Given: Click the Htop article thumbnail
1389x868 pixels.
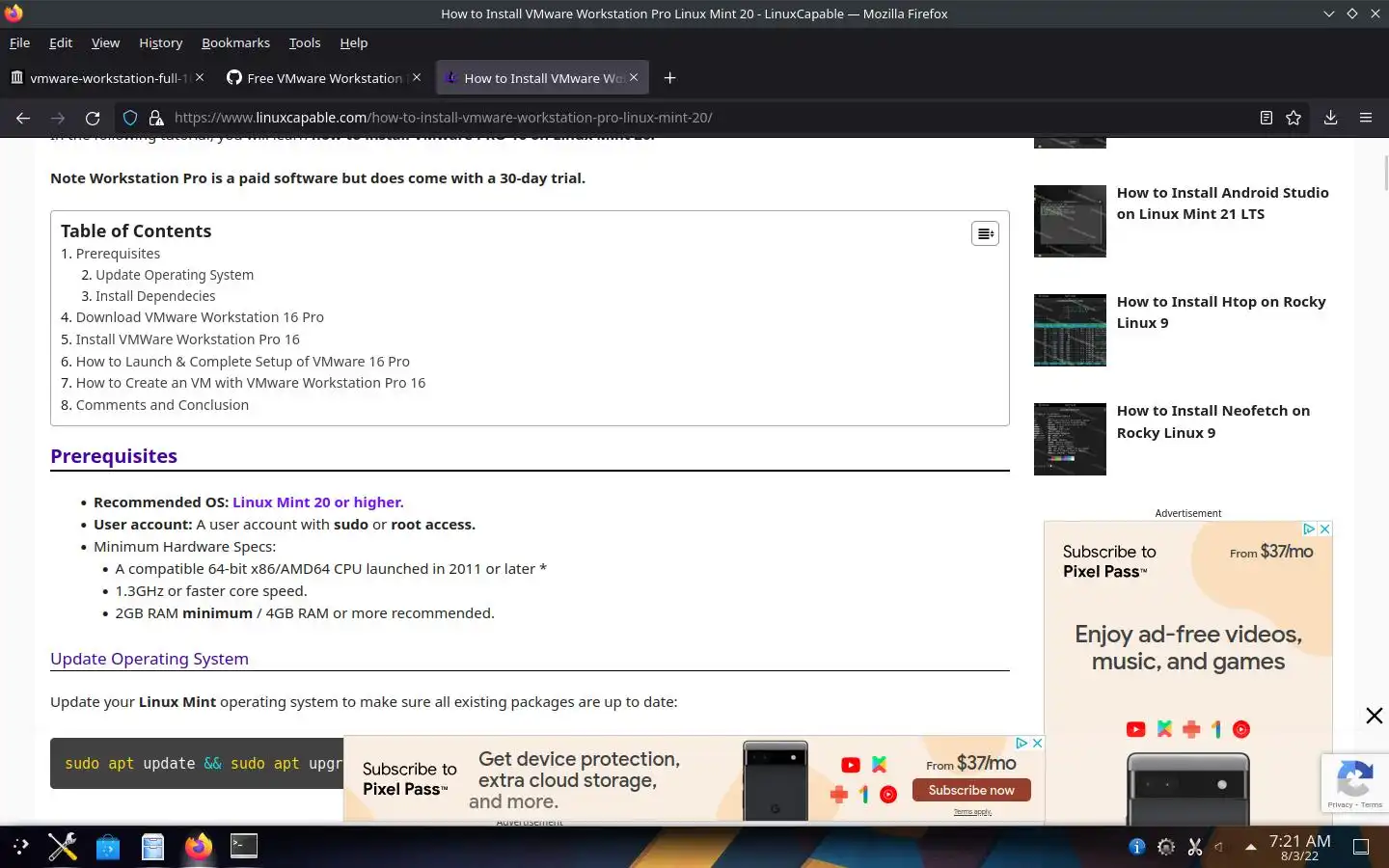Looking at the screenshot, I should [1070, 330].
